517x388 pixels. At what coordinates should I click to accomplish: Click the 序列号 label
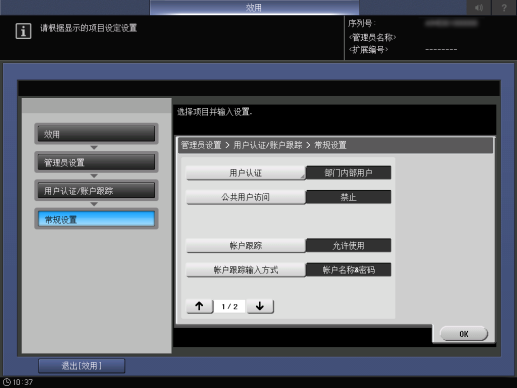(362, 23)
